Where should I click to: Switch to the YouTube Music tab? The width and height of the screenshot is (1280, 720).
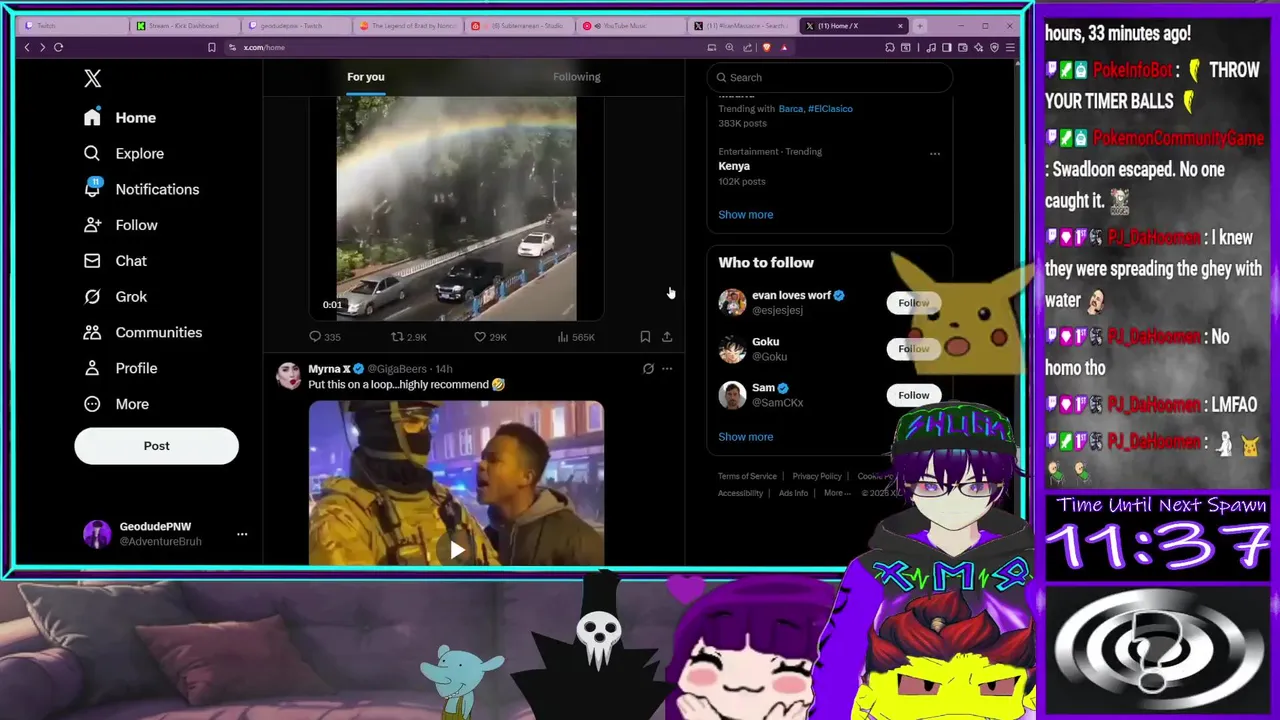pyautogui.click(x=632, y=26)
